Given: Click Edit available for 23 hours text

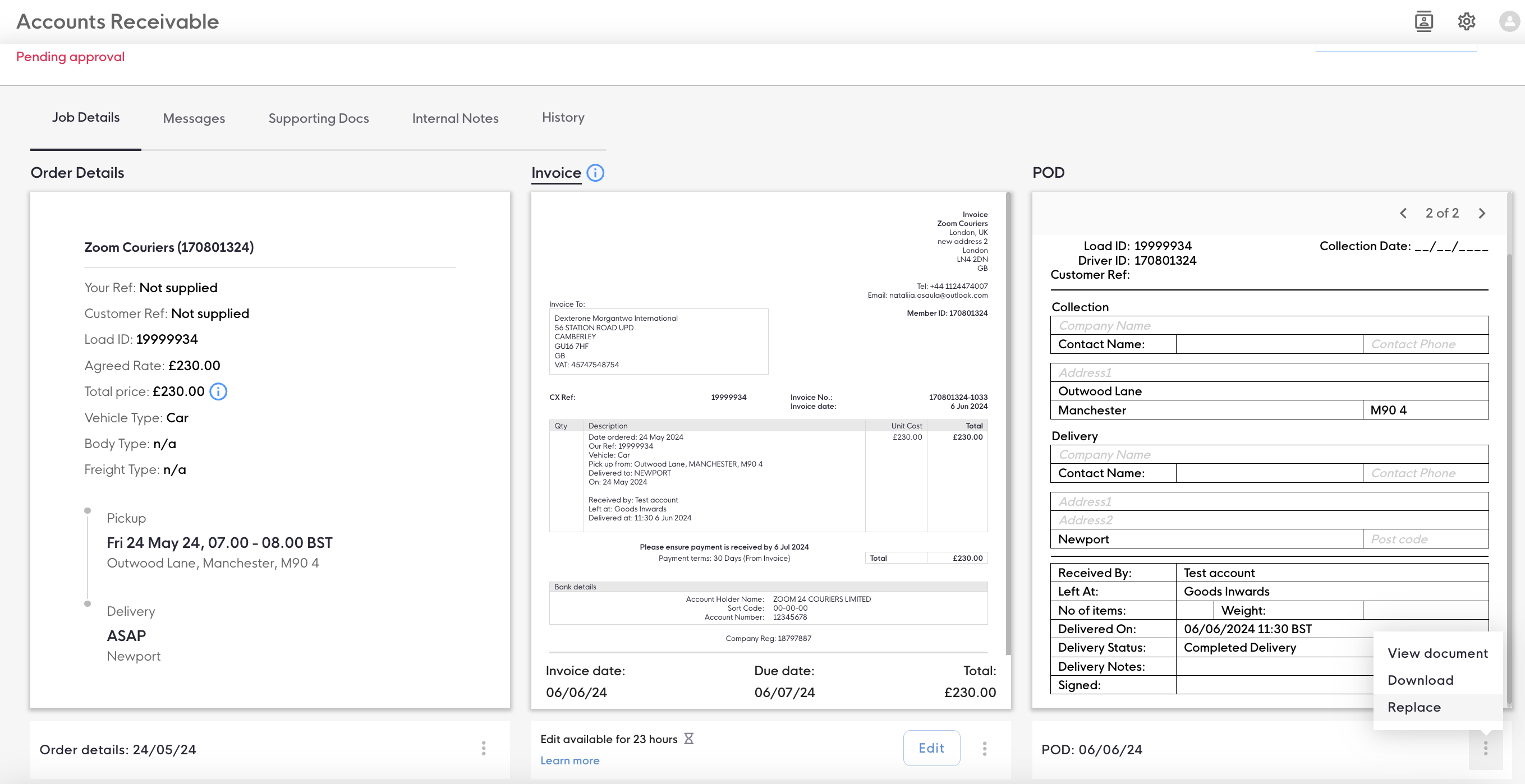Looking at the screenshot, I should (x=609, y=739).
